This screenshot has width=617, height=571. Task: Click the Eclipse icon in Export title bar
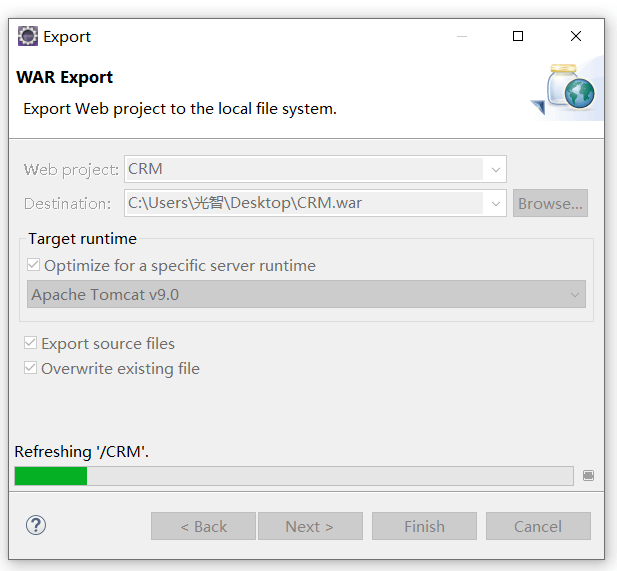(x=28, y=36)
